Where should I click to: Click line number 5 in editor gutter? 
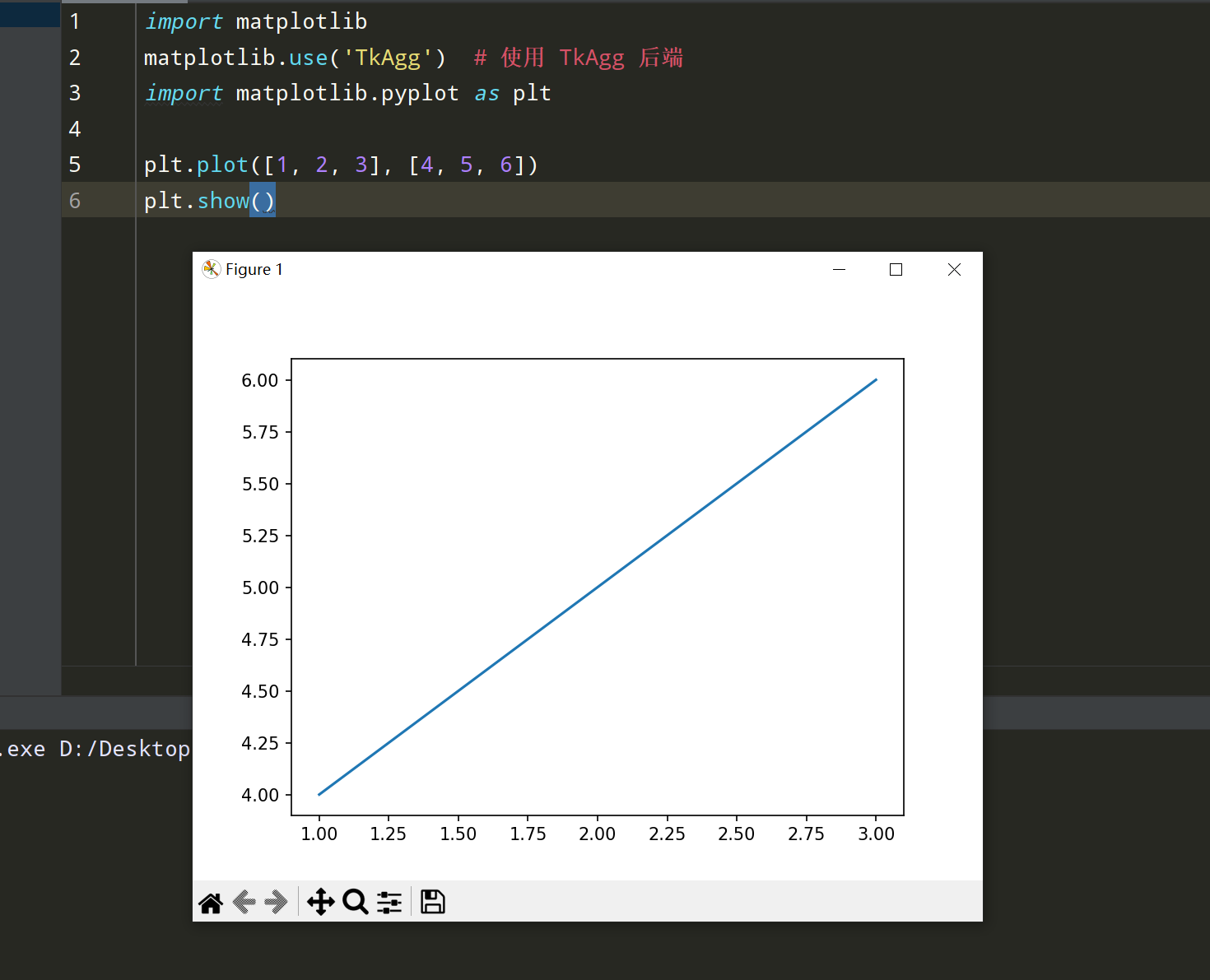click(x=75, y=165)
